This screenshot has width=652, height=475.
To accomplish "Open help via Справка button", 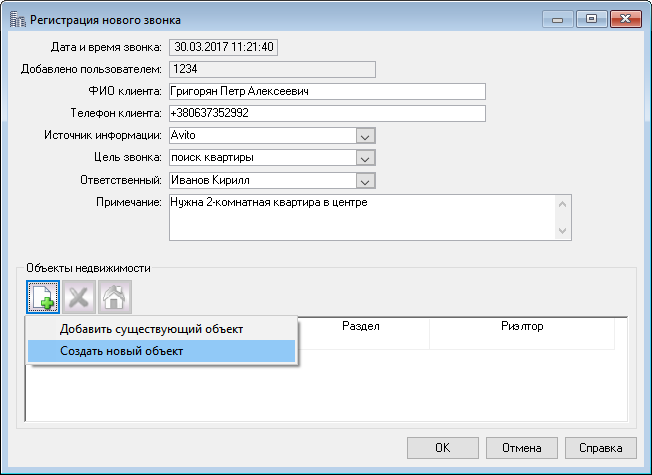I will [601, 448].
